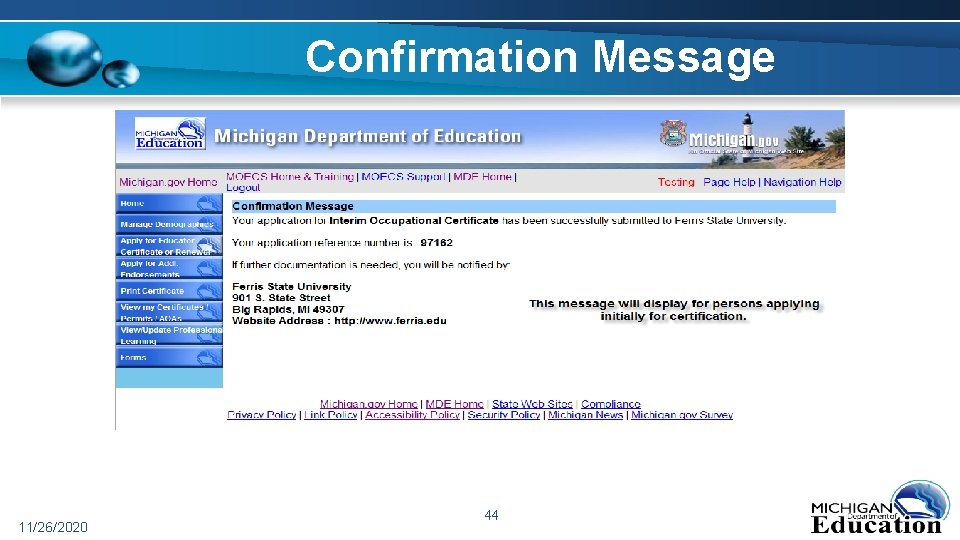Click the Ferris State University address name
960x540 pixels.
(x=291, y=287)
